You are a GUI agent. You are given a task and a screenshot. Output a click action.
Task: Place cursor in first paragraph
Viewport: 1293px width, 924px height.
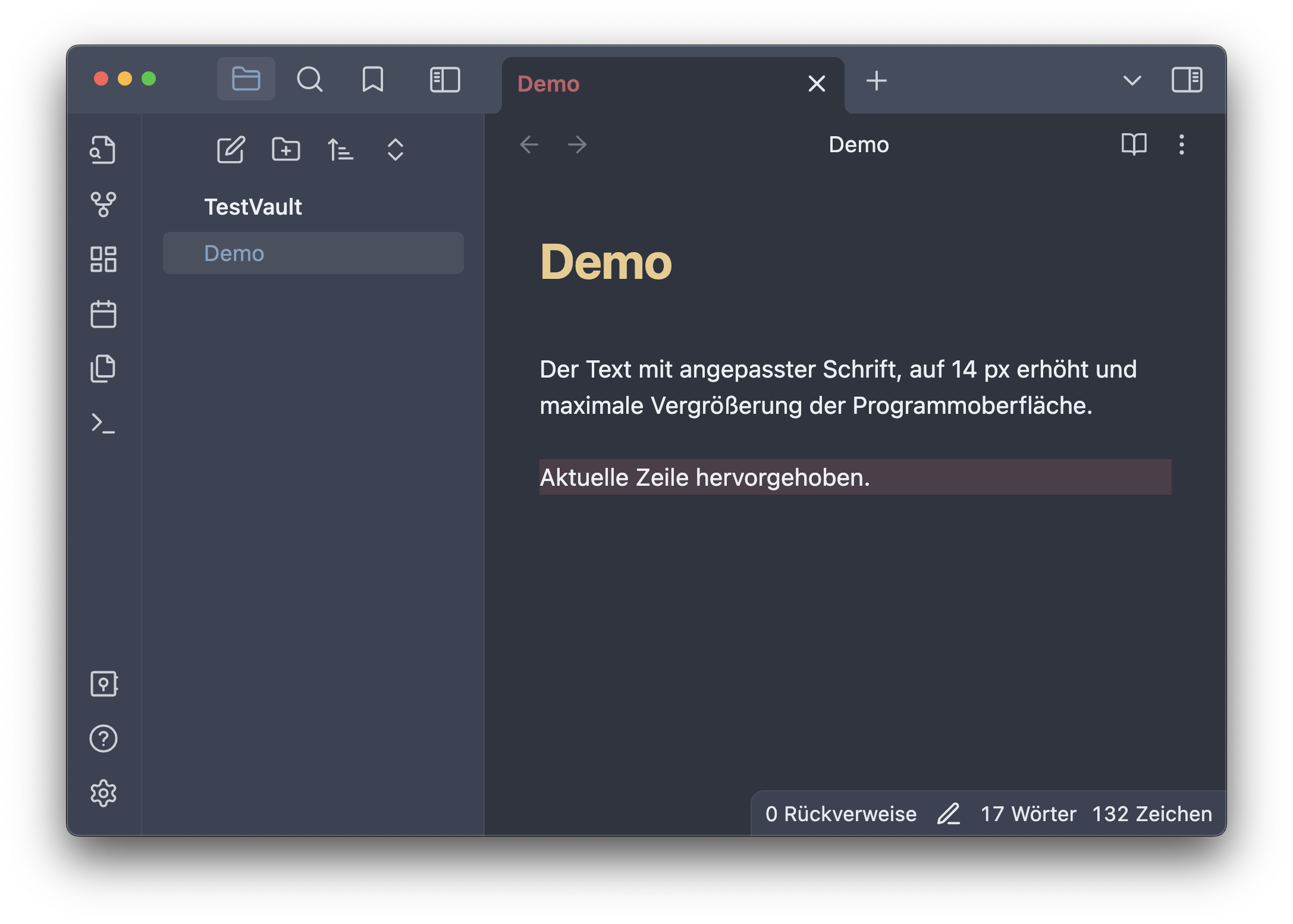[x=838, y=388]
